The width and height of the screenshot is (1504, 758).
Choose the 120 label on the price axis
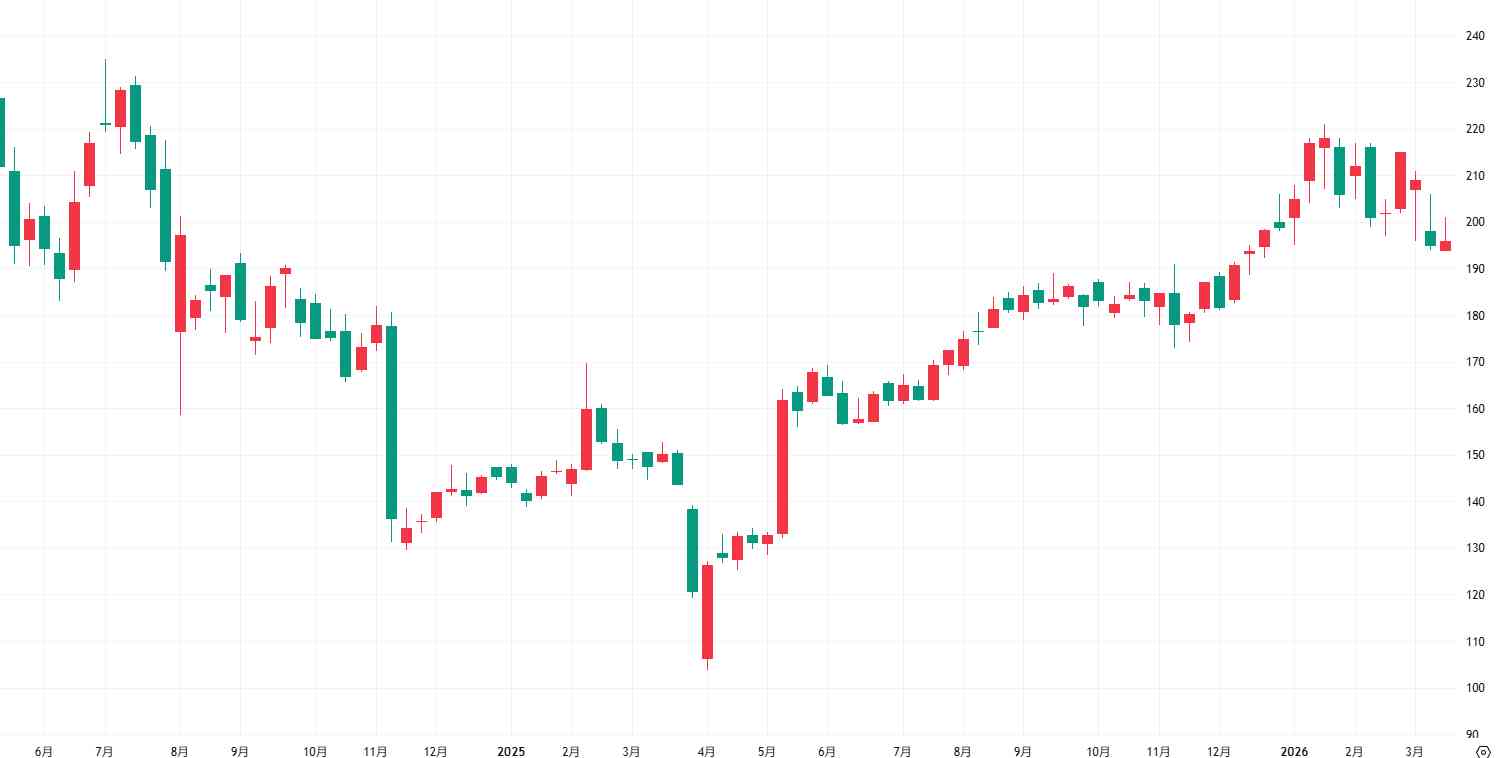pos(1474,595)
